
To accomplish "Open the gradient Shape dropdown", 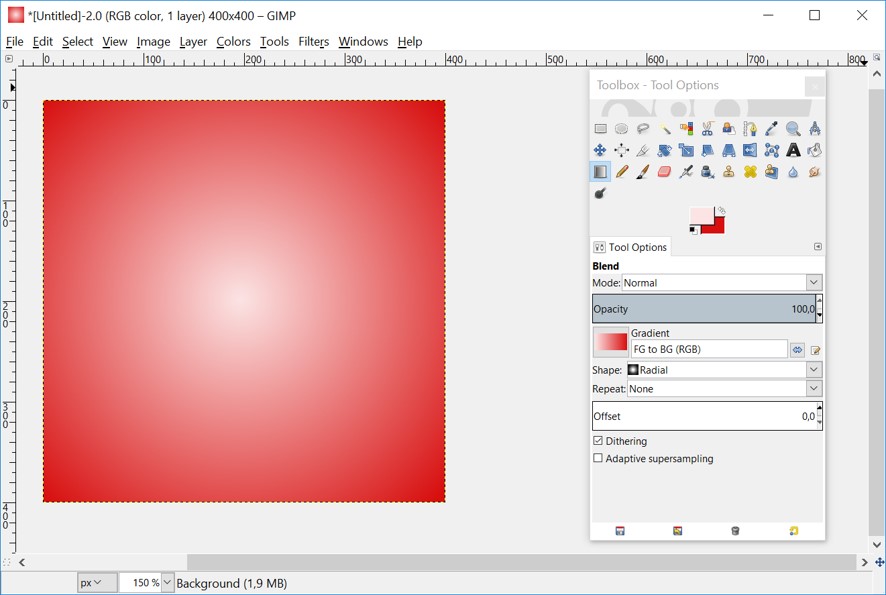I will pyautogui.click(x=724, y=370).
